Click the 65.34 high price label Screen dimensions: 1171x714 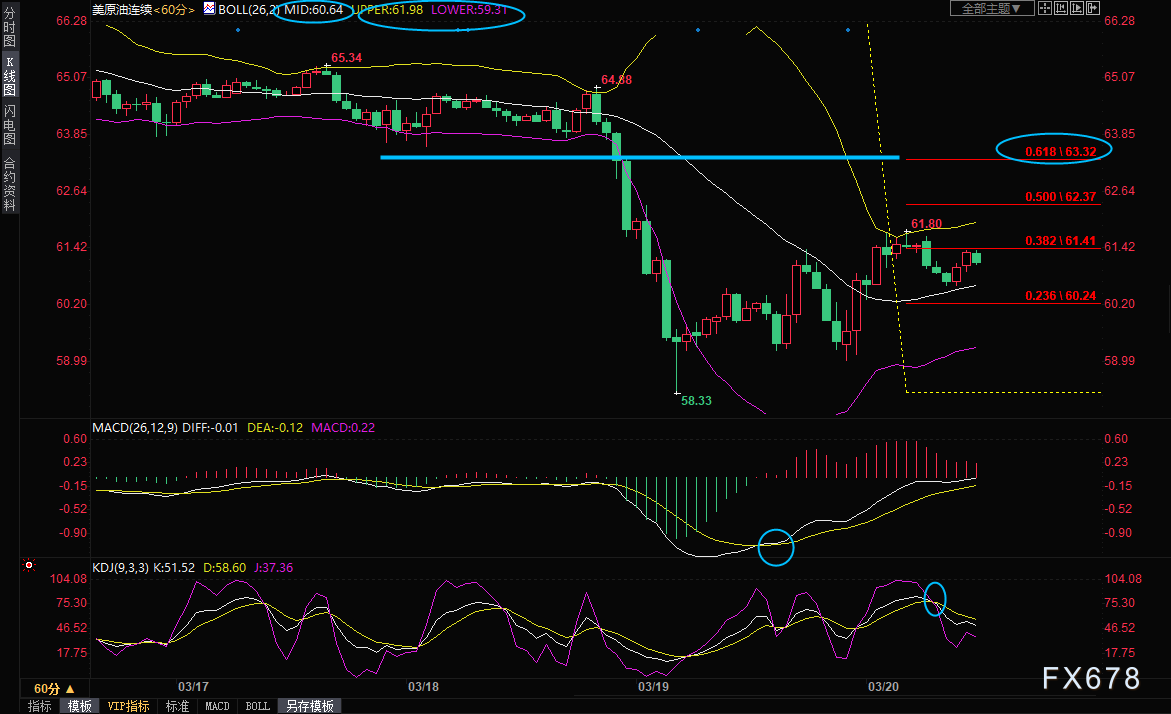tap(347, 58)
